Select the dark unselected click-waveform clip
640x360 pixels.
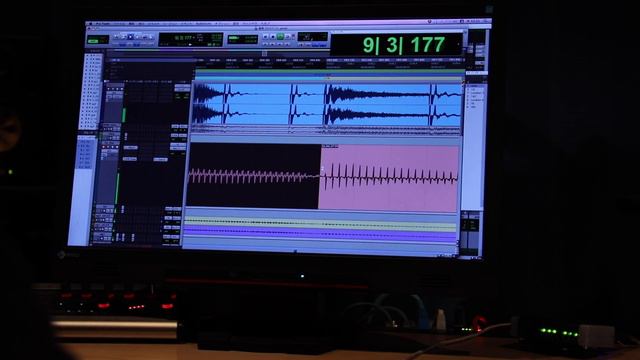(253, 176)
